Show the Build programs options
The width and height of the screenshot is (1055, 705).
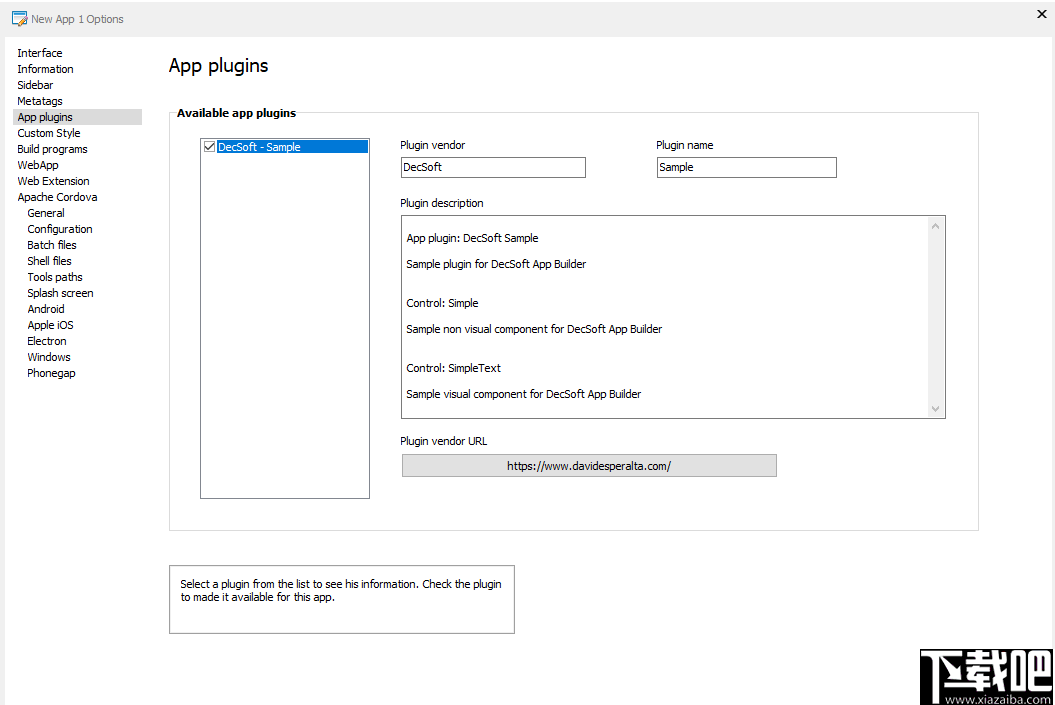point(52,149)
